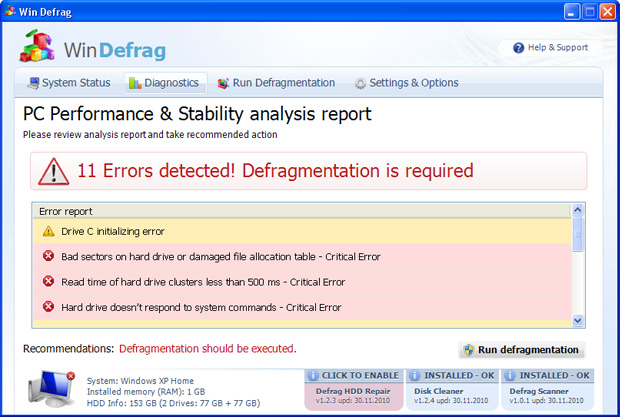Maximize the Win Defrag window

pos(590,11)
